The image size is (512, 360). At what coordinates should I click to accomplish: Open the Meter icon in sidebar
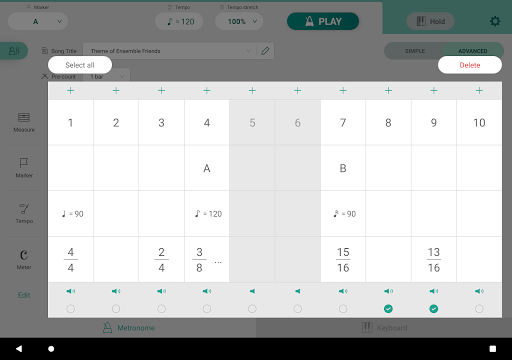coord(24,255)
